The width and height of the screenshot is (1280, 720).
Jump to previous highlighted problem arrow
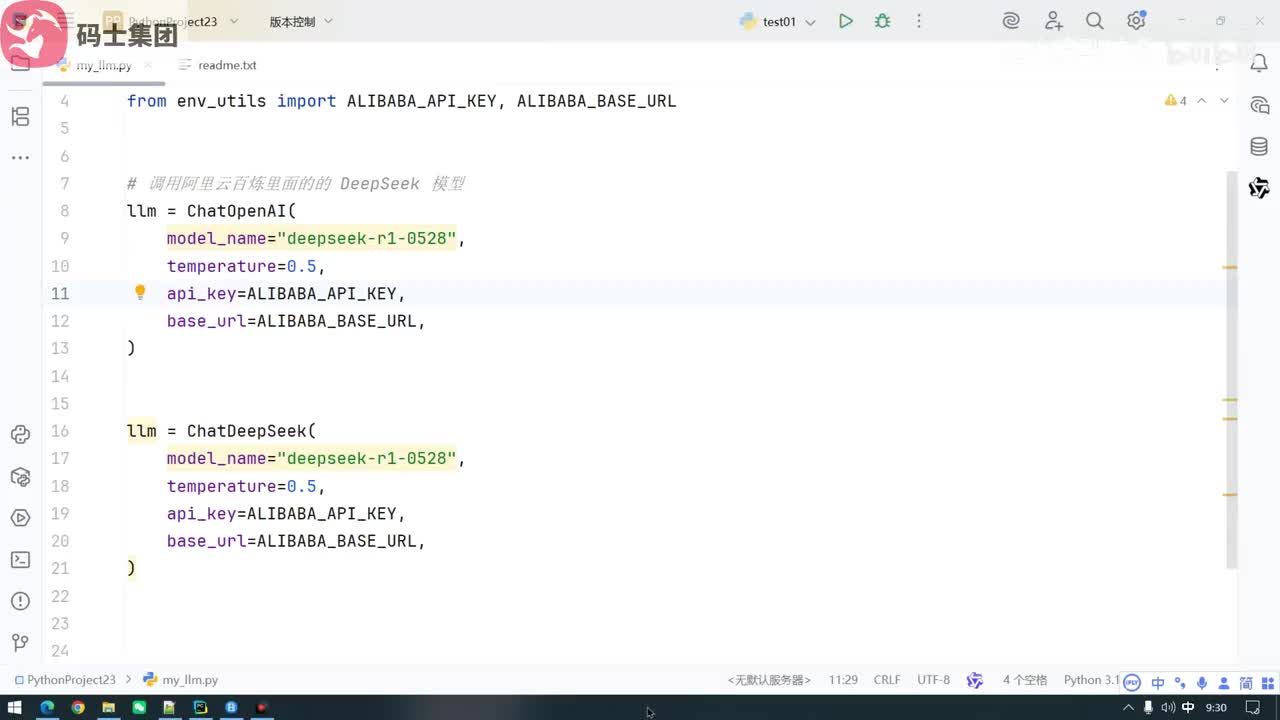click(1202, 101)
